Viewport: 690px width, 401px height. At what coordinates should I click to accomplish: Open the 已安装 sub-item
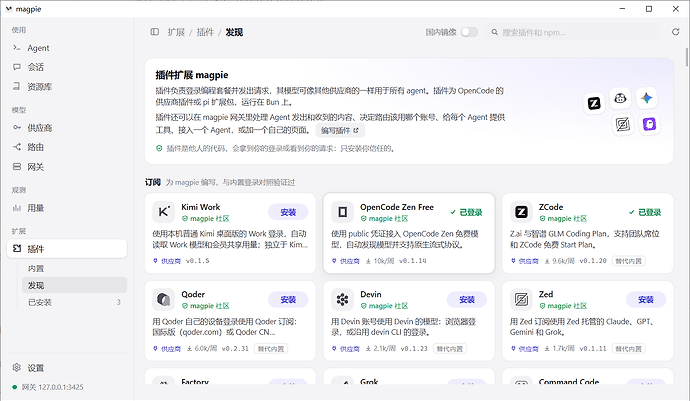click(x=74, y=302)
